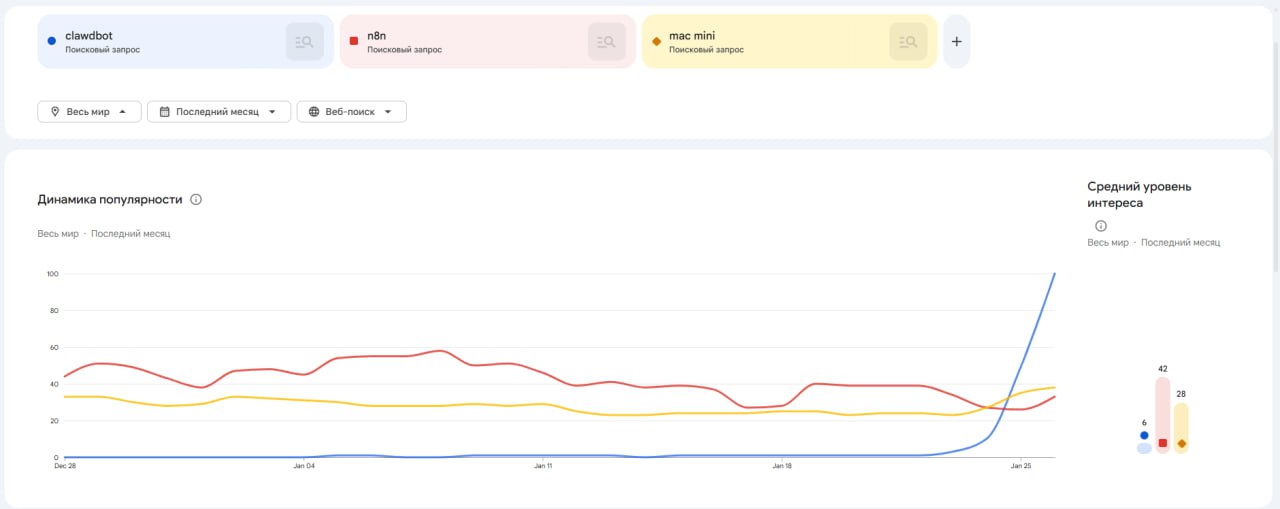
Task: Click the search icon in the mac mini chip
Action: [908, 42]
